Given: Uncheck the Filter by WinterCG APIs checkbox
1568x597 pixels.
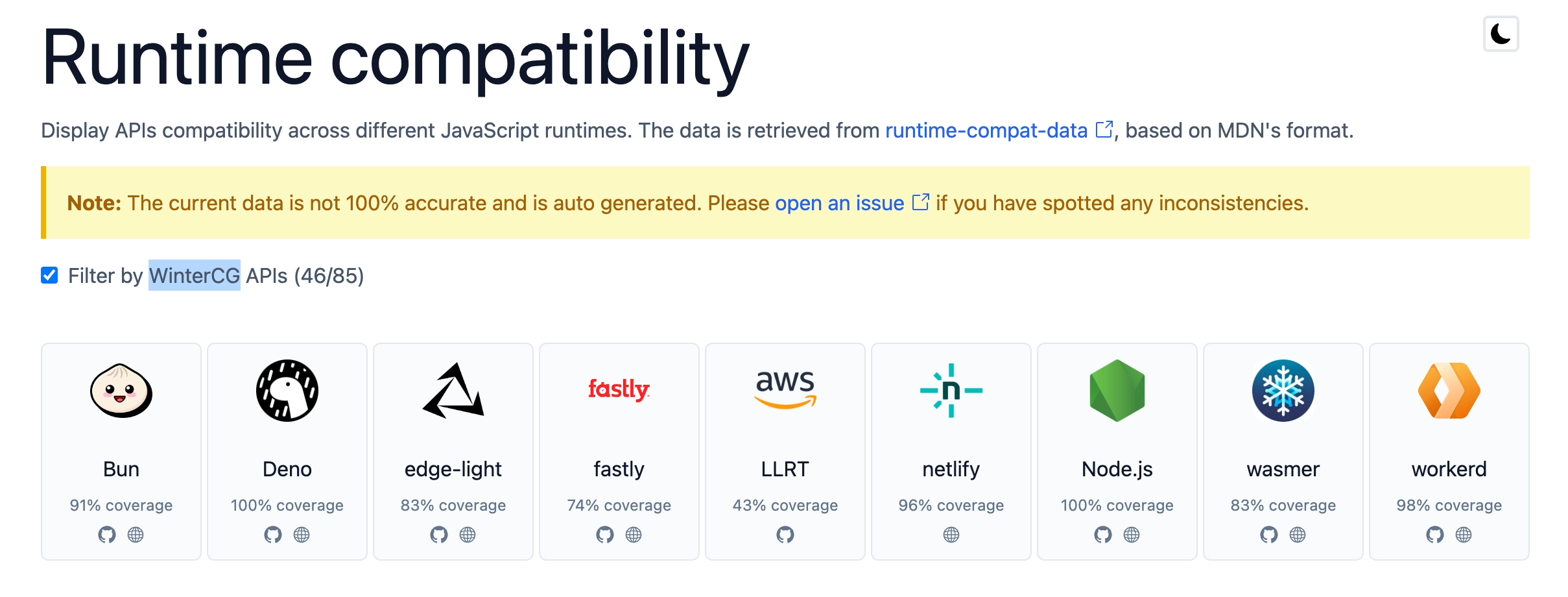Looking at the screenshot, I should [x=49, y=275].
